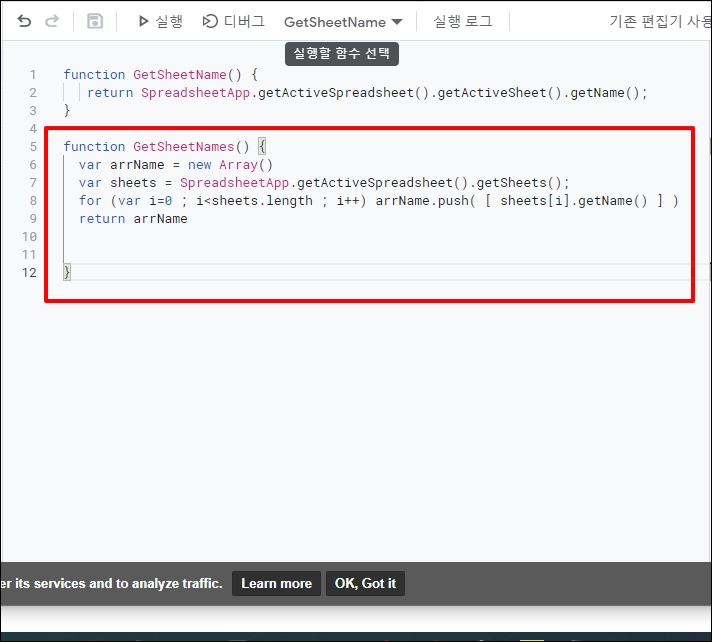Click the getSheets() call on line 7
This screenshot has height=642, width=712.
point(519,183)
